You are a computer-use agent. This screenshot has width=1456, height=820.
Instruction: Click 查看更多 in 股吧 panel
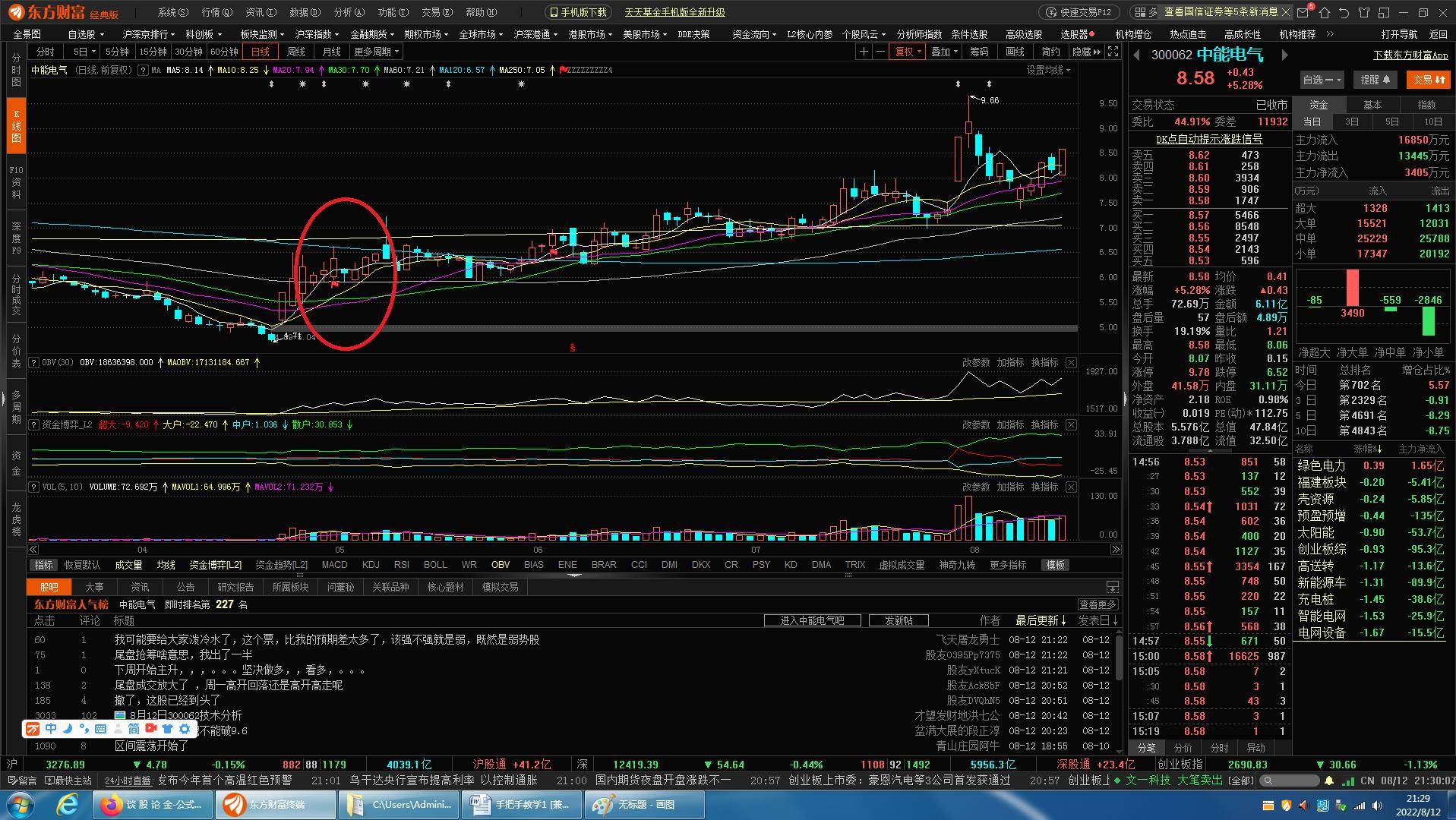(1098, 604)
